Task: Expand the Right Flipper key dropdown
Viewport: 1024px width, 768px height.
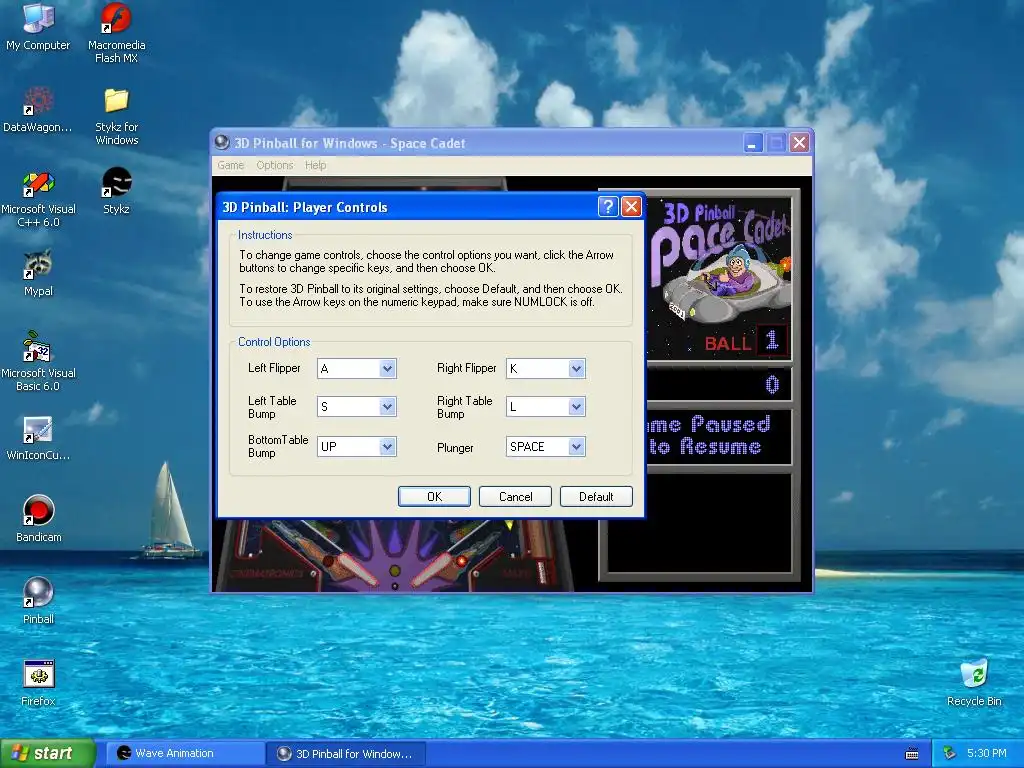Action: coord(576,368)
